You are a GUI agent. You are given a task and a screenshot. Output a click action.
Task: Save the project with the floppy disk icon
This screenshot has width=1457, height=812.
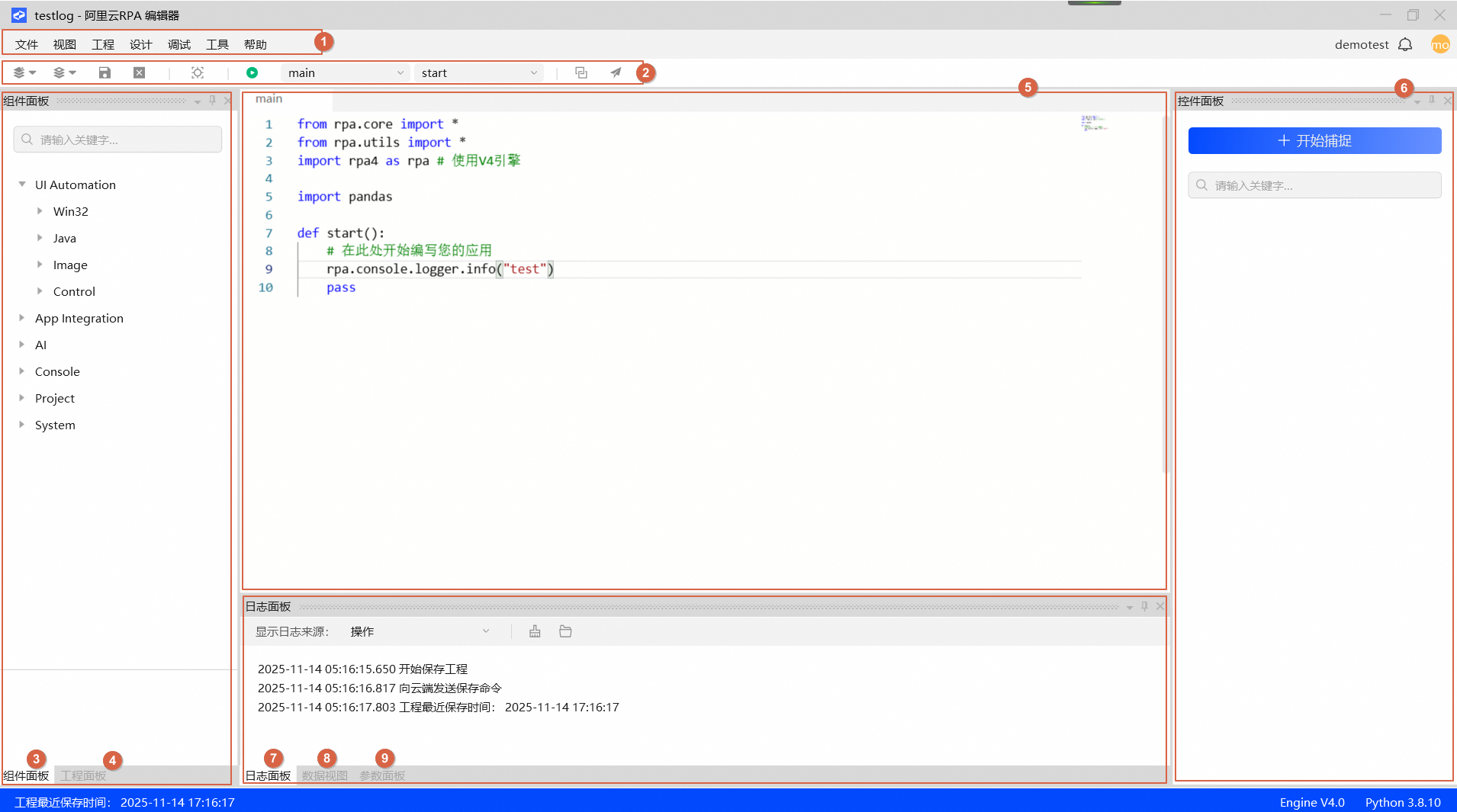point(105,72)
